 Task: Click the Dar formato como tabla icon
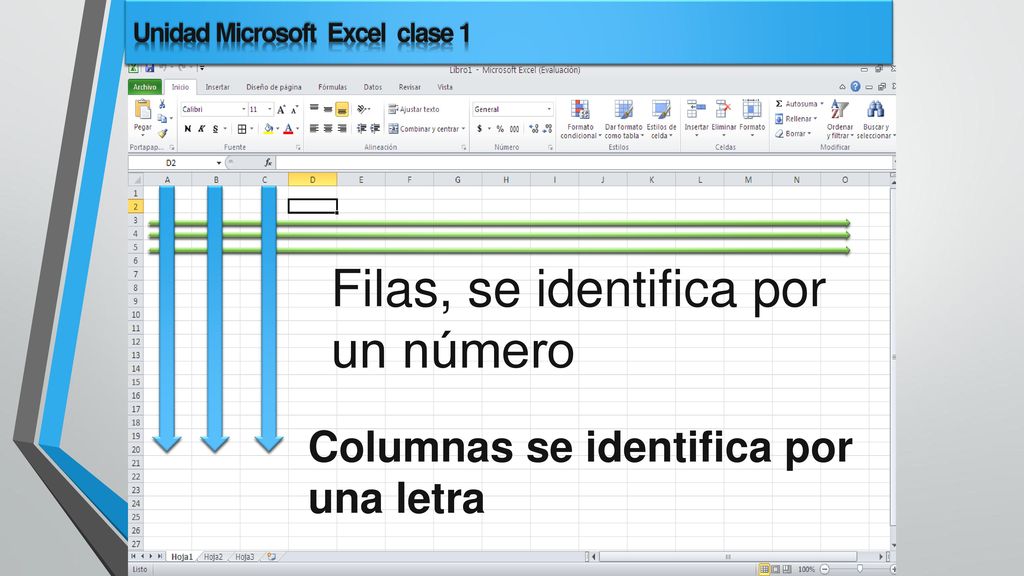click(624, 110)
